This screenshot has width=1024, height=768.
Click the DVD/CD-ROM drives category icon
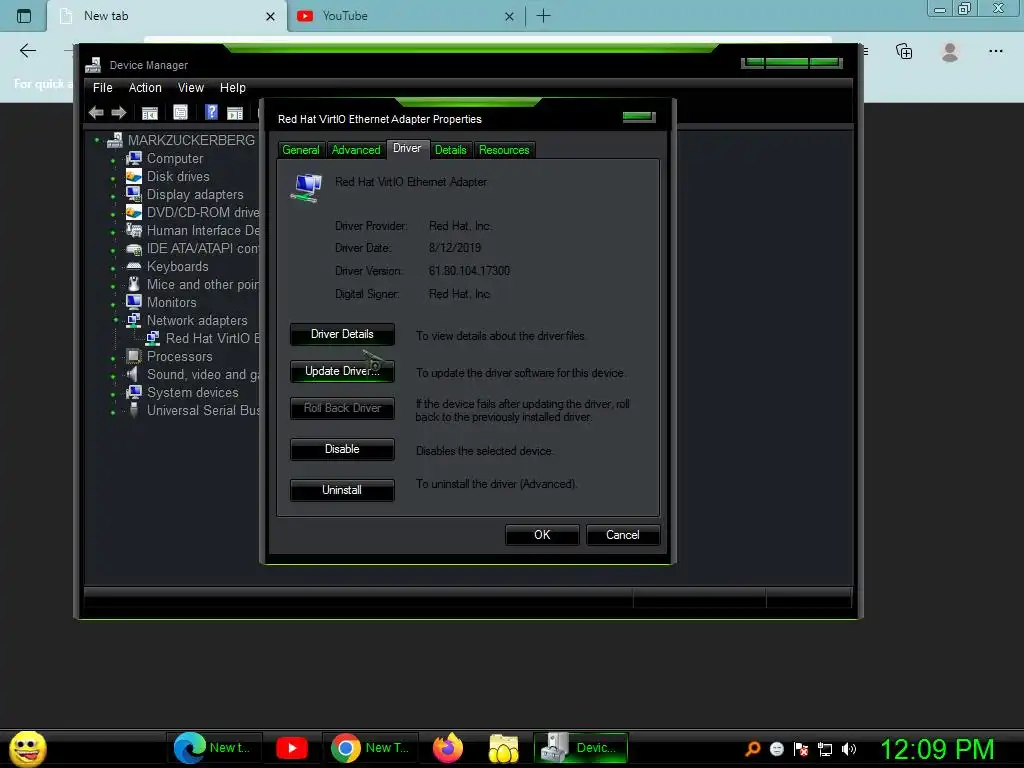(x=134, y=212)
